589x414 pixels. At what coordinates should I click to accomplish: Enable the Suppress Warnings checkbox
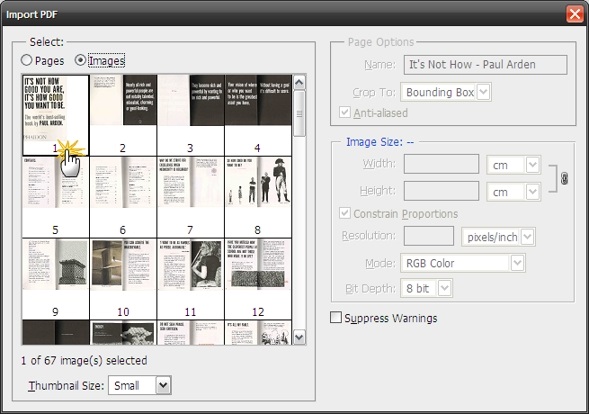click(335, 317)
